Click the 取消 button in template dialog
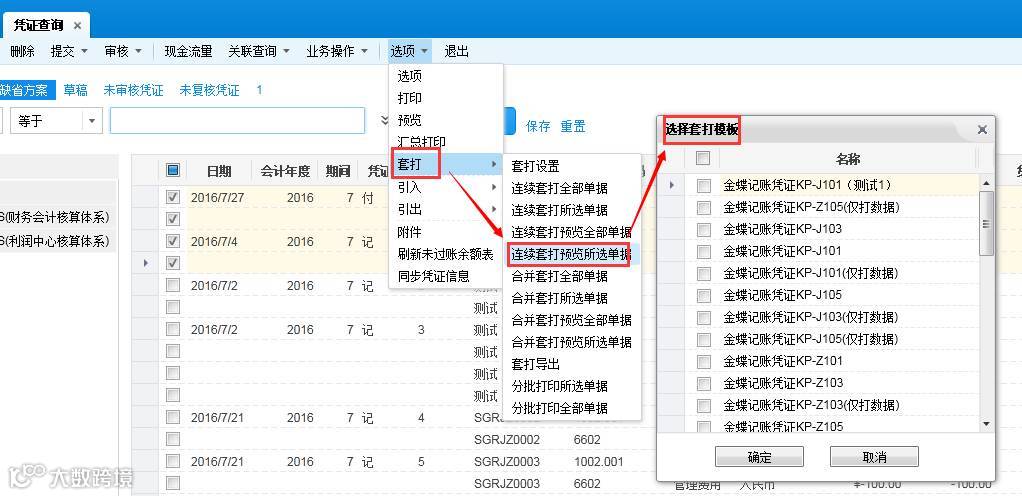Image resolution: width=1022 pixels, height=496 pixels. tap(874, 457)
